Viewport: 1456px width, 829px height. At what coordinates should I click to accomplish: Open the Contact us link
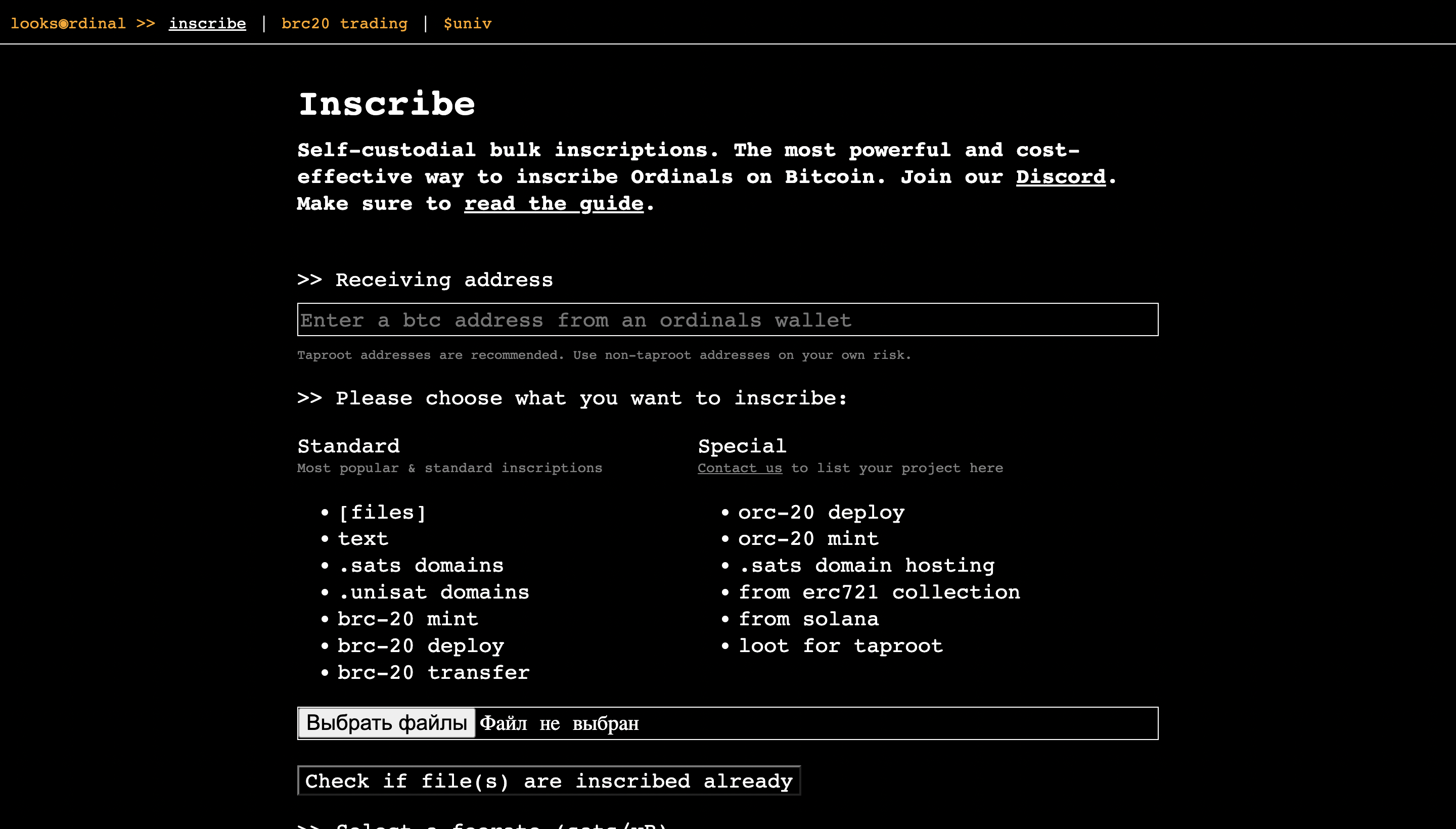point(740,468)
